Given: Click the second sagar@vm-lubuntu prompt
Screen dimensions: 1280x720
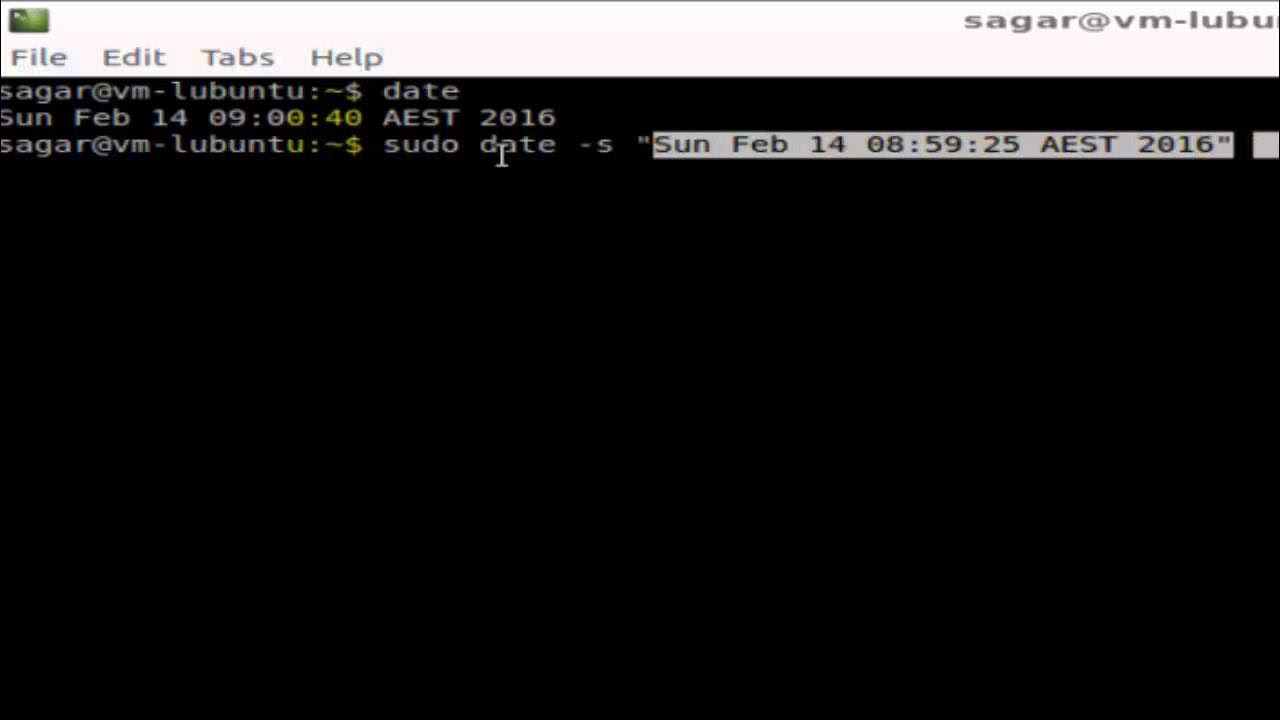Looking at the screenshot, I should tap(180, 145).
